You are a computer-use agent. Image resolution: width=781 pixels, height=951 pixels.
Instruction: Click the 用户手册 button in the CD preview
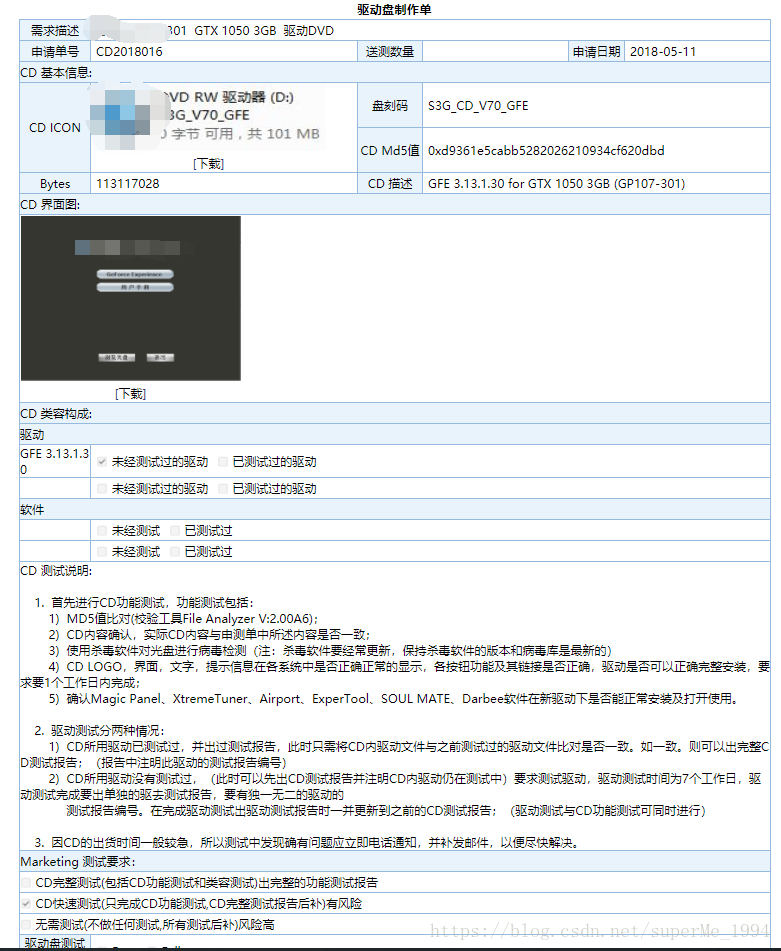coord(135,287)
